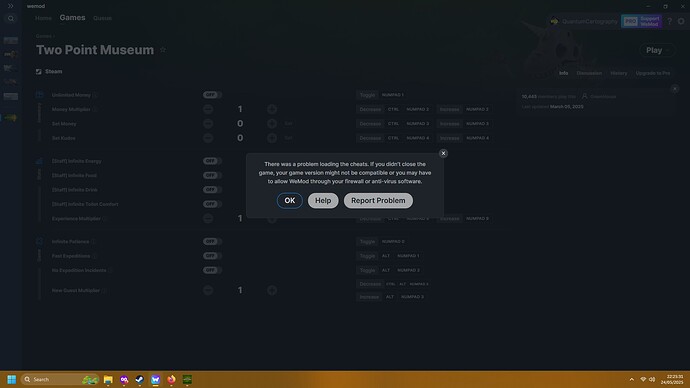The image size is (690, 388).
Task: Increase the Money Multiplier value
Action: tap(272, 109)
